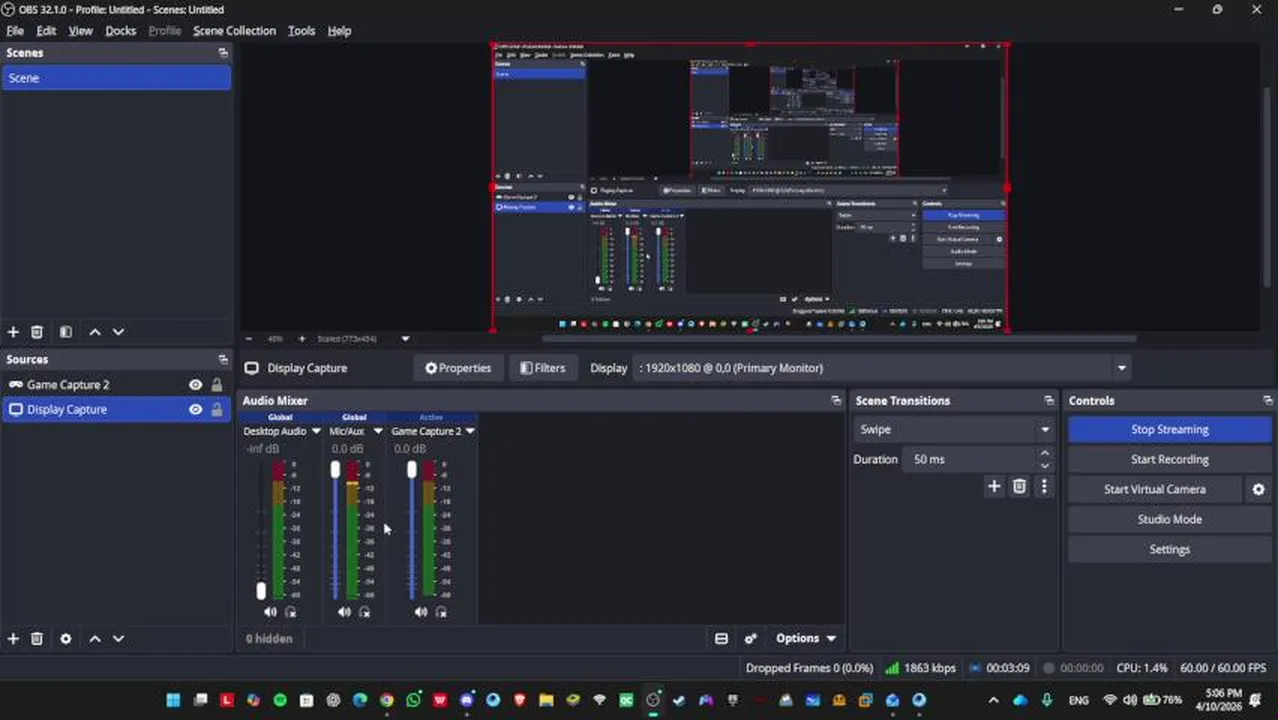This screenshot has height=720, width=1278.
Task: Open the Windows Start menu
Action: [x=173, y=700]
